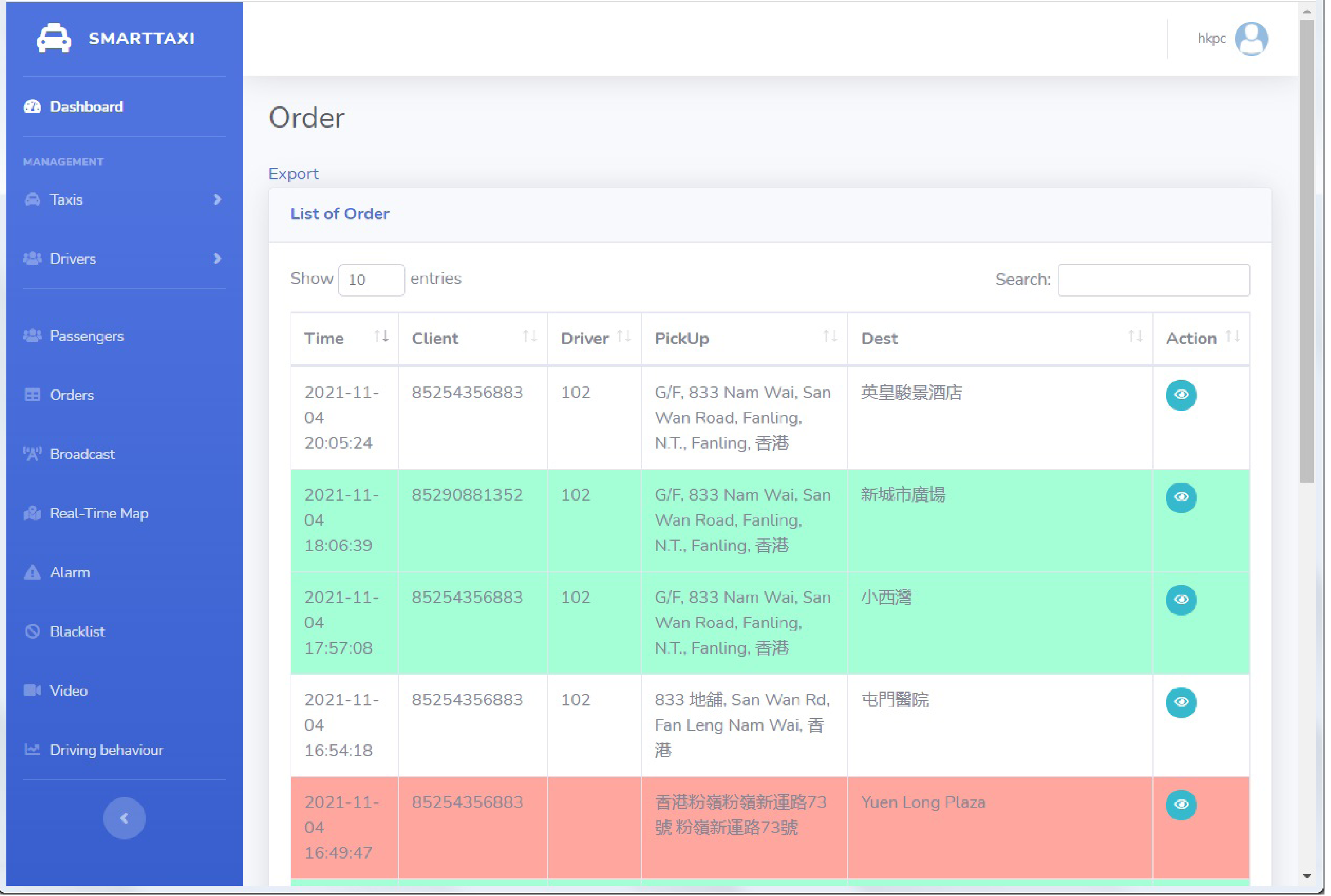The image size is (1331, 896).
Task: Expand the Taxis submenu chevron
Action: coord(217,200)
